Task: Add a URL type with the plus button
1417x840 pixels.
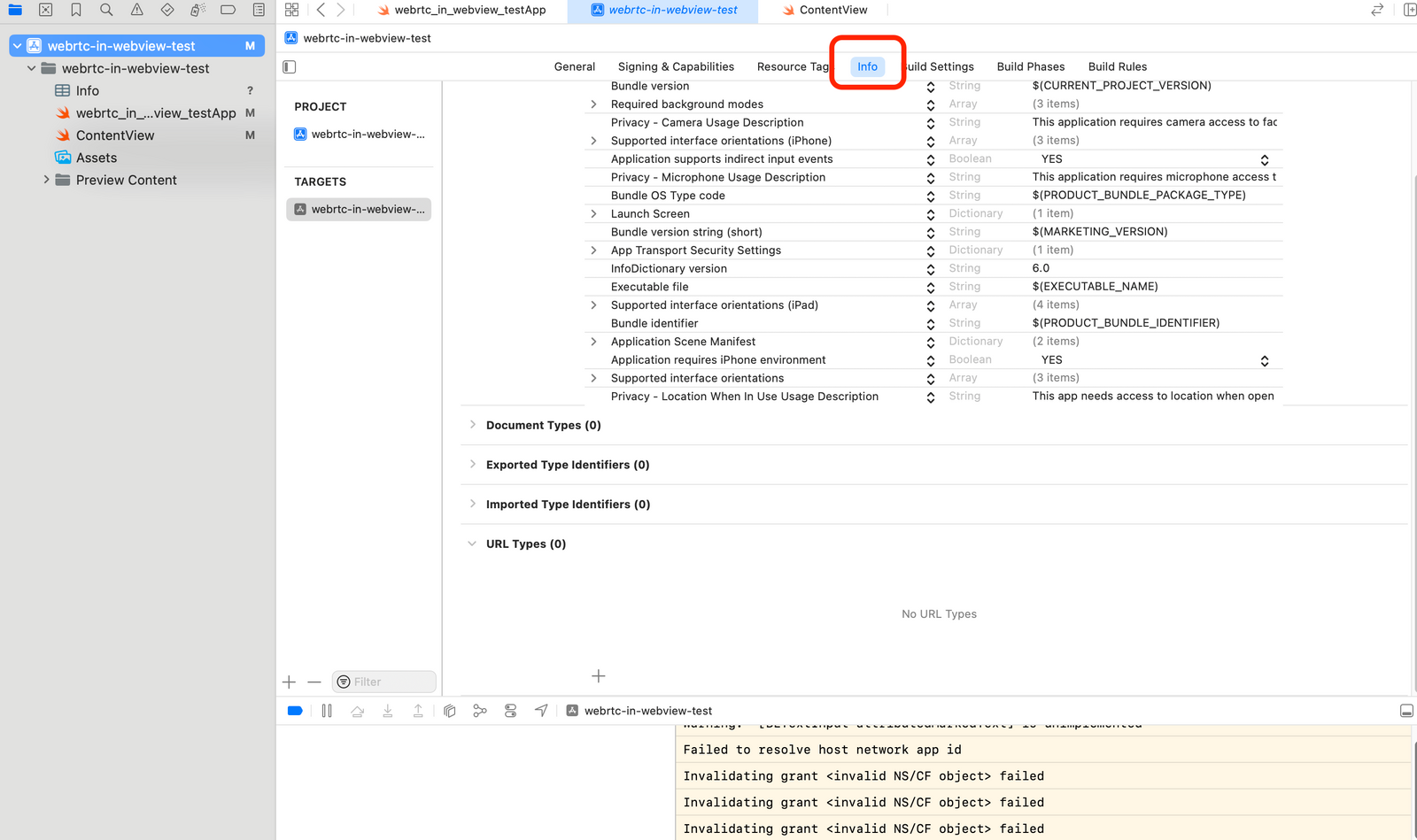Action: 599,676
